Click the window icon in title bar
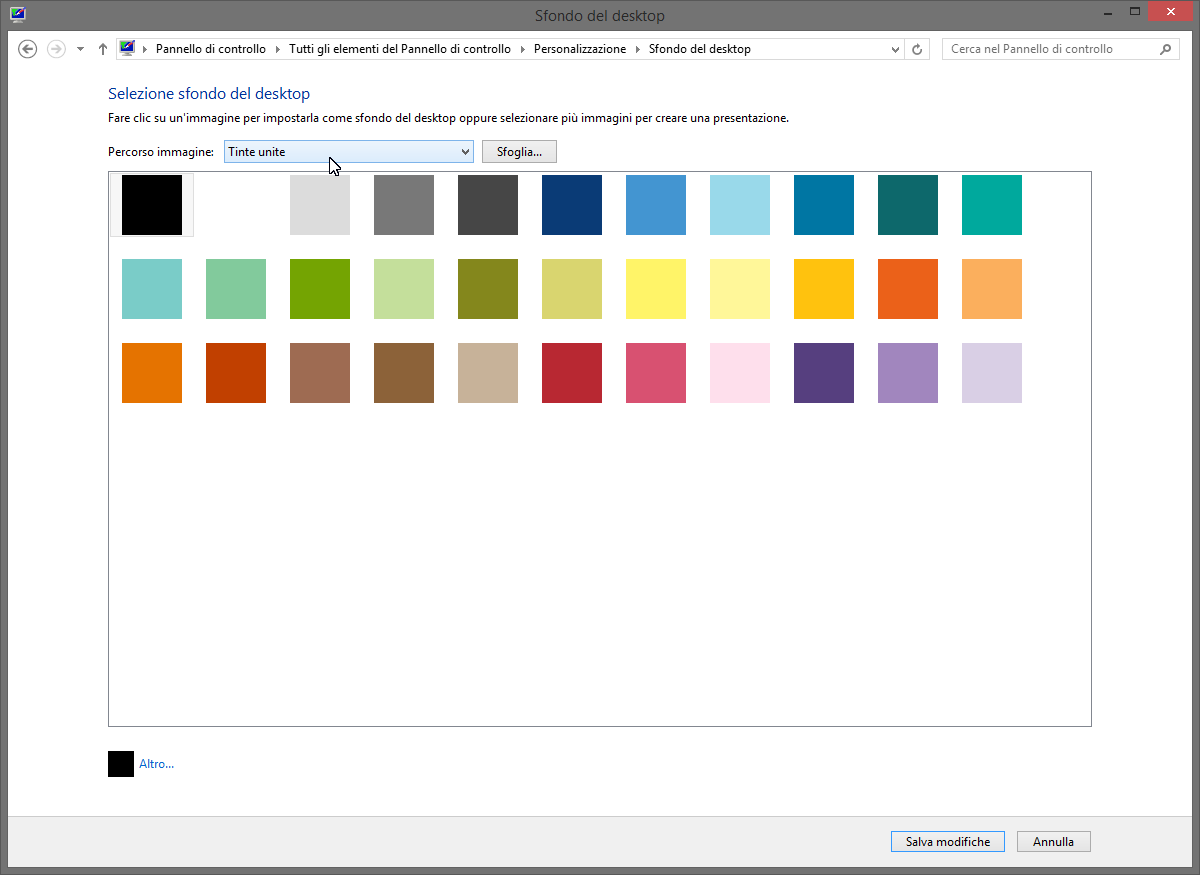 [x=17, y=14]
